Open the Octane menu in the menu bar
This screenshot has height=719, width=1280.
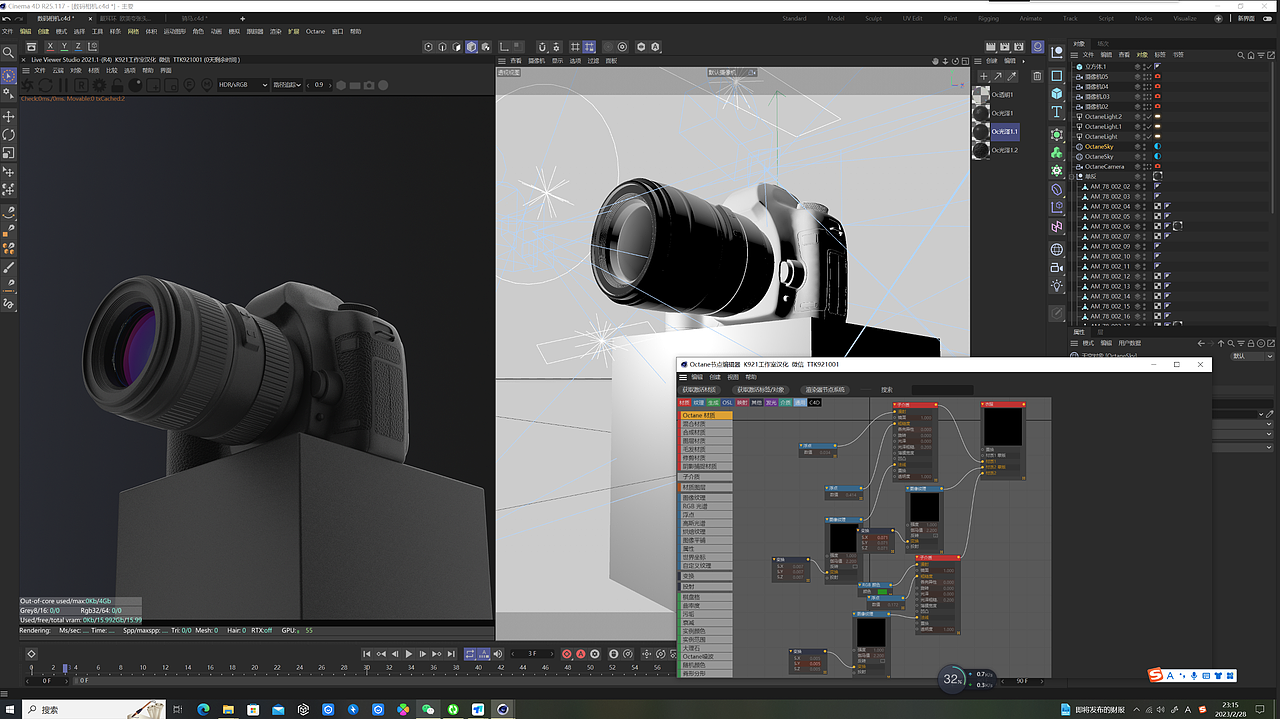tap(315, 31)
